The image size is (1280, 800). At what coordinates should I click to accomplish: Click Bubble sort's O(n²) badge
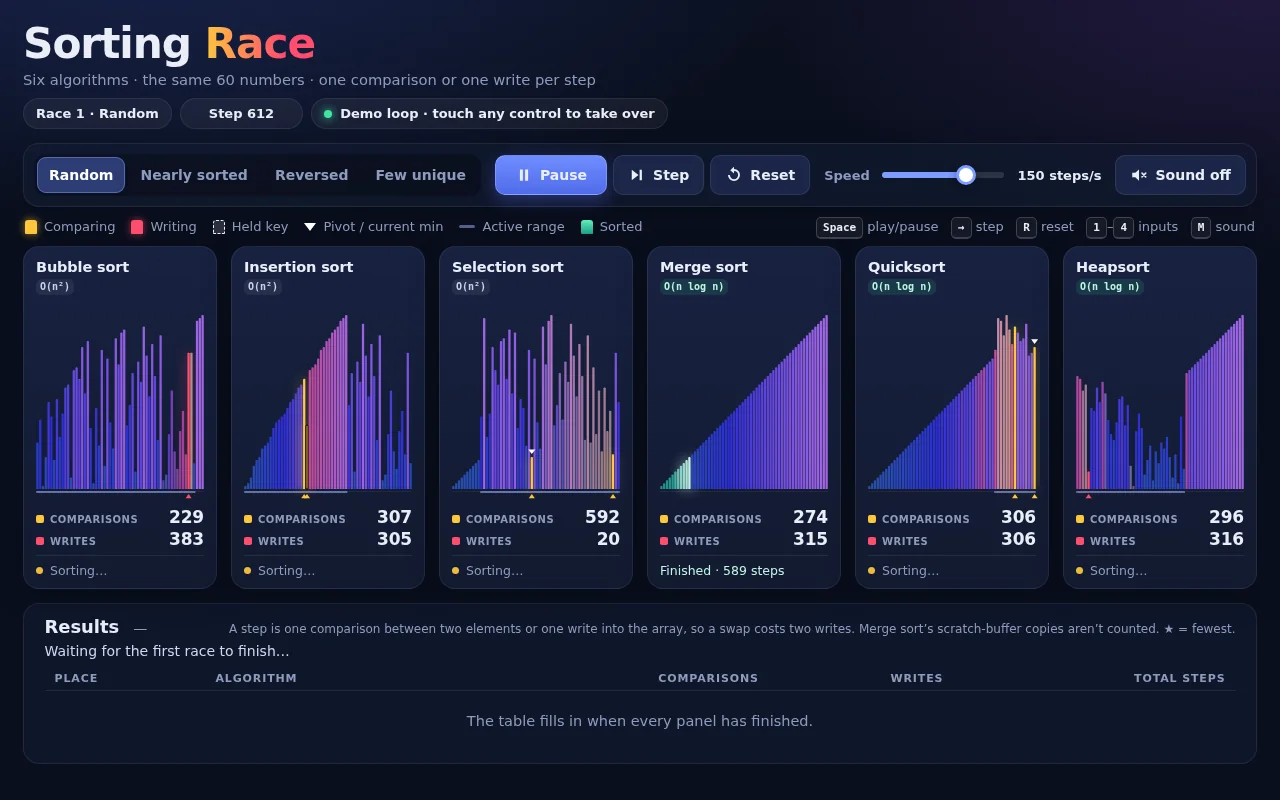click(x=55, y=287)
